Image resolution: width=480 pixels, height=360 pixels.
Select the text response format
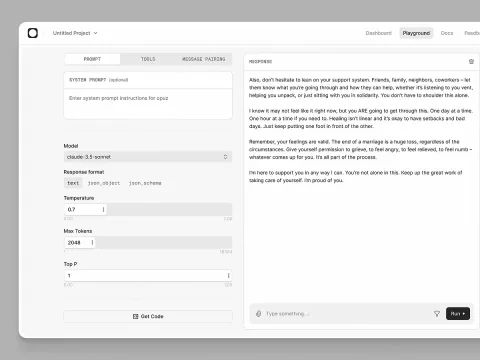pos(73,183)
